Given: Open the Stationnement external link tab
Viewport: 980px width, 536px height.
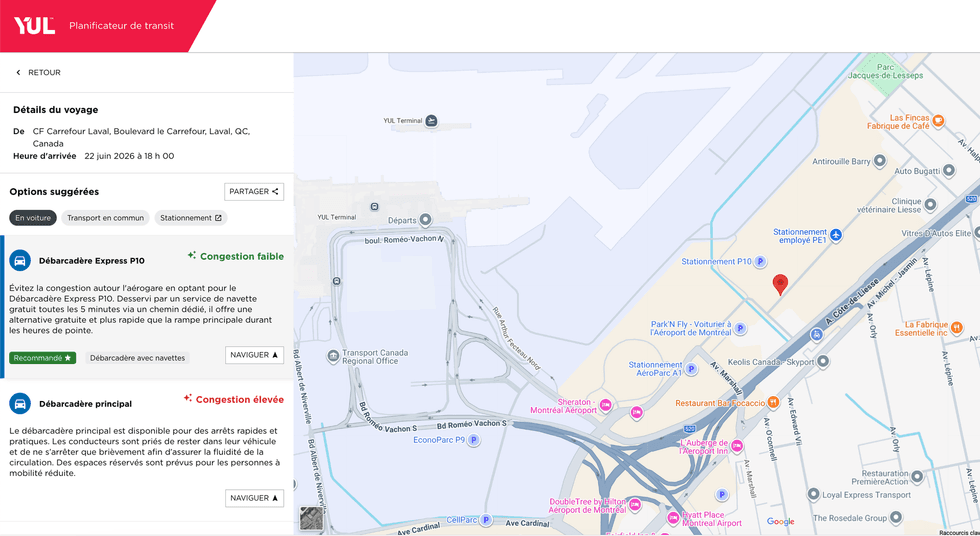Looking at the screenshot, I should click(x=191, y=218).
